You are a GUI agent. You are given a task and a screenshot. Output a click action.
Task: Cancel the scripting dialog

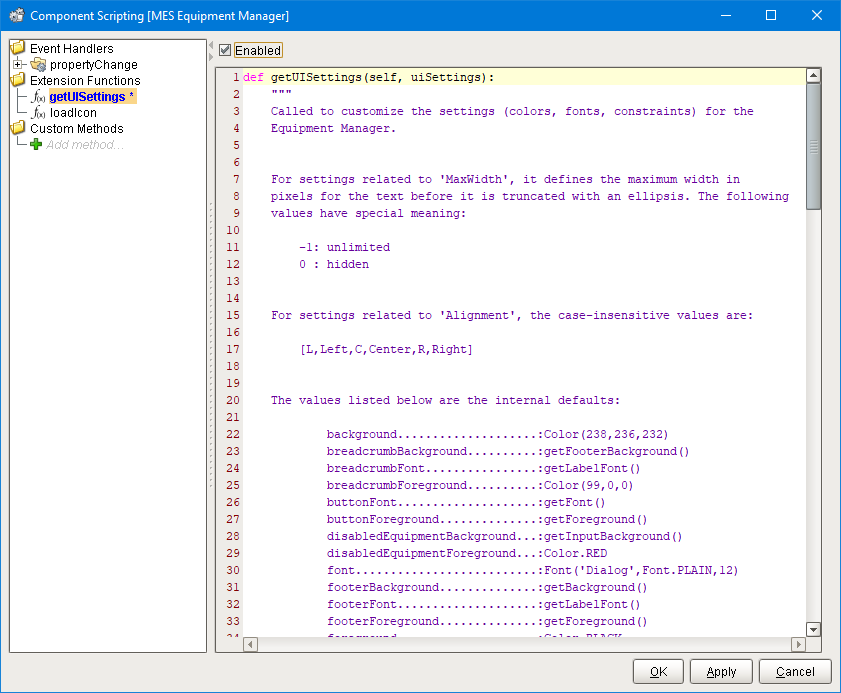[x=794, y=671]
